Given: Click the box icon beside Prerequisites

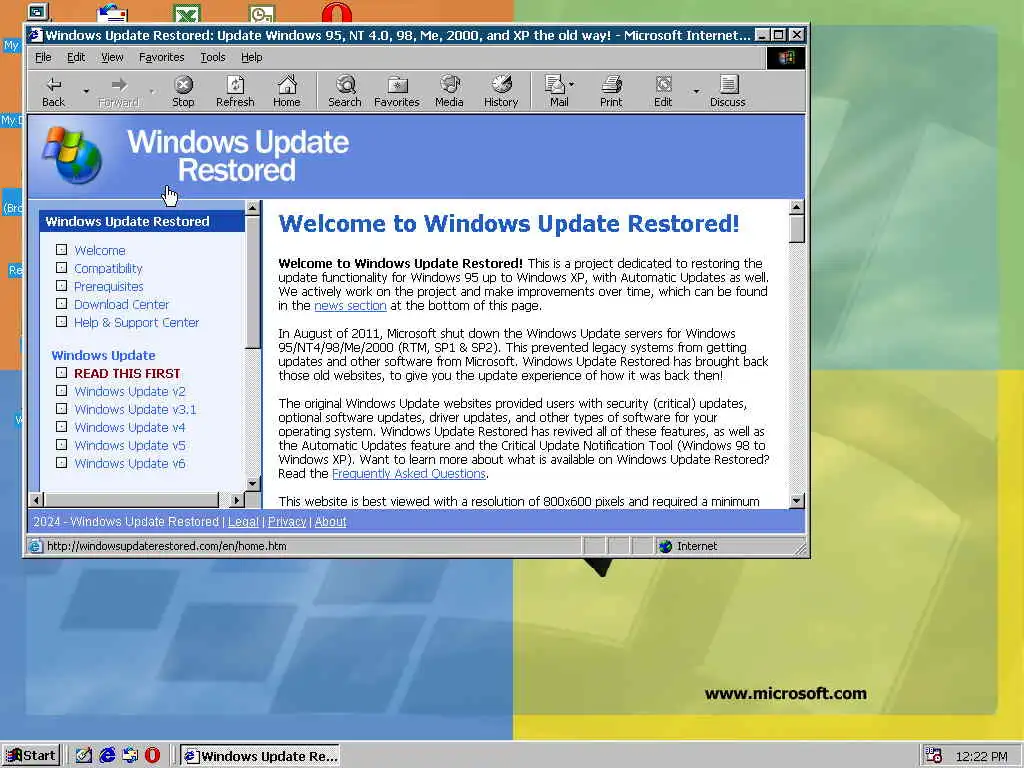Looking at the screenshot, I should click(61, 285).
